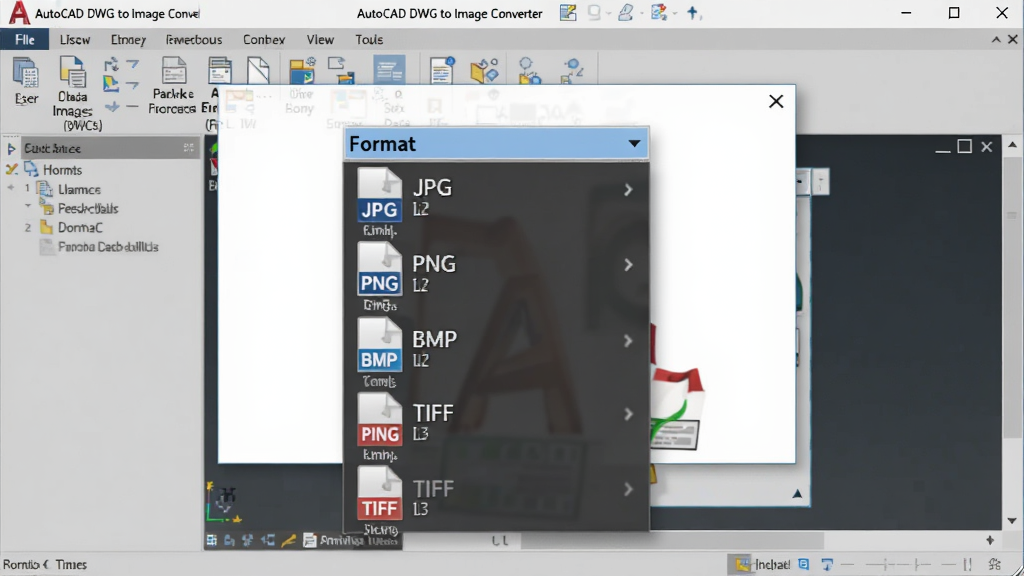Select the Hormts tree item
The image size is (1024, 576).
coord(62,170)
